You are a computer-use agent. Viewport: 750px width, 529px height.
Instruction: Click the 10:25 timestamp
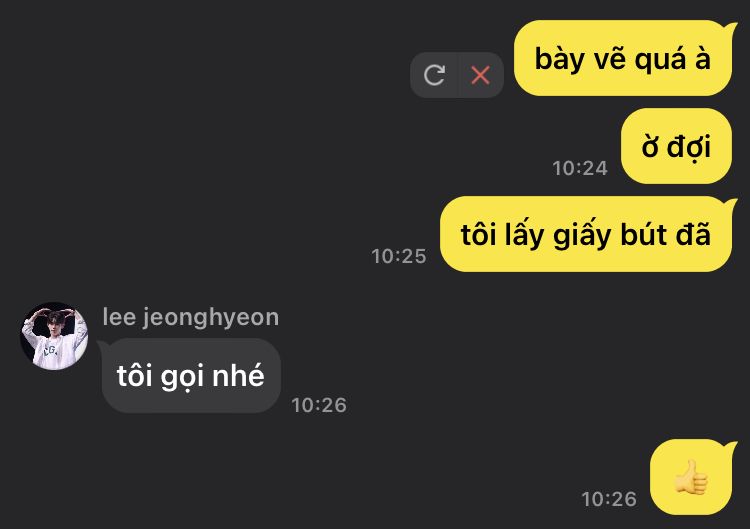[398, 256]
